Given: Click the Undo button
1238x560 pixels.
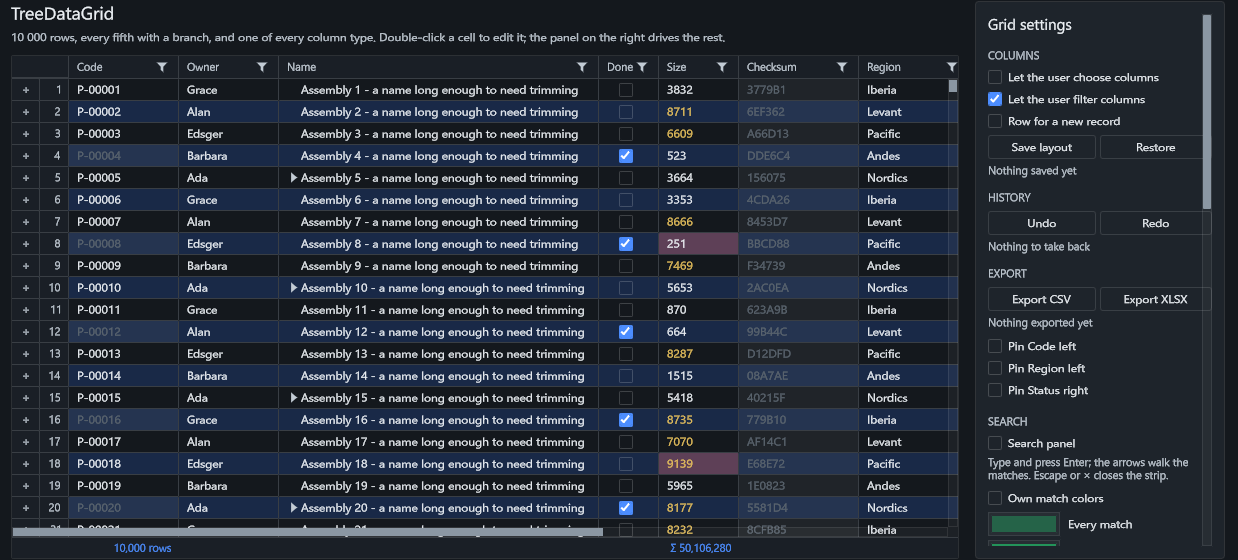Looking at the screenshot, I should click(x=1041, y=223).
